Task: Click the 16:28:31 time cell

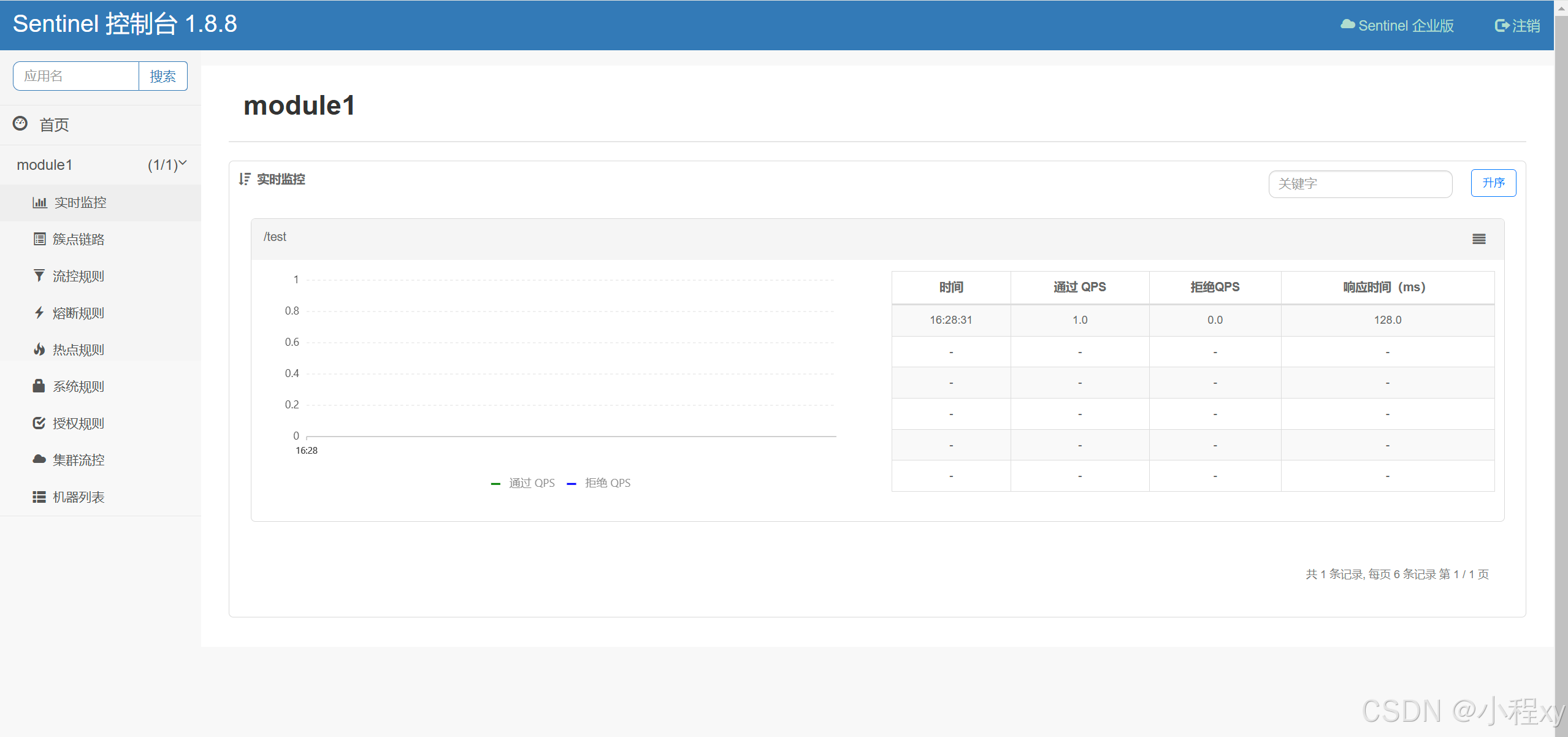Action: click(x=951, y=320)
